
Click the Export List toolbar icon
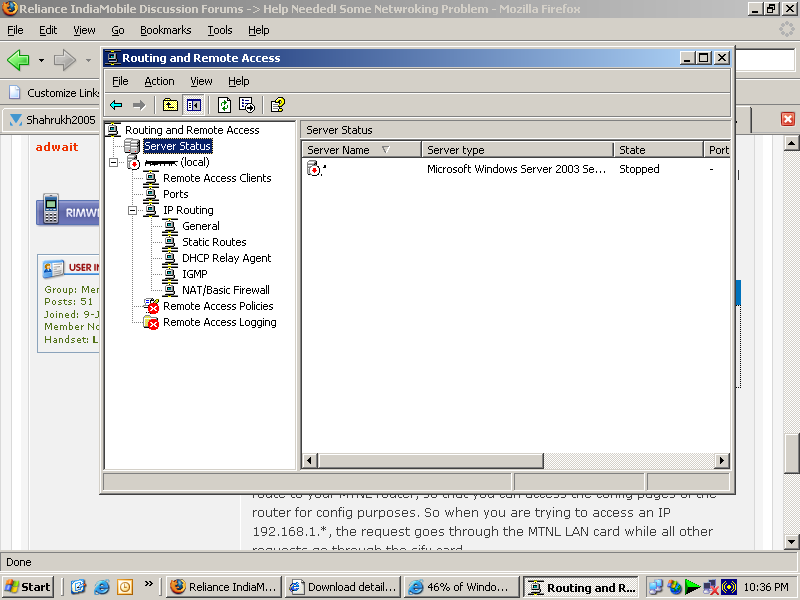coord(247,105)
